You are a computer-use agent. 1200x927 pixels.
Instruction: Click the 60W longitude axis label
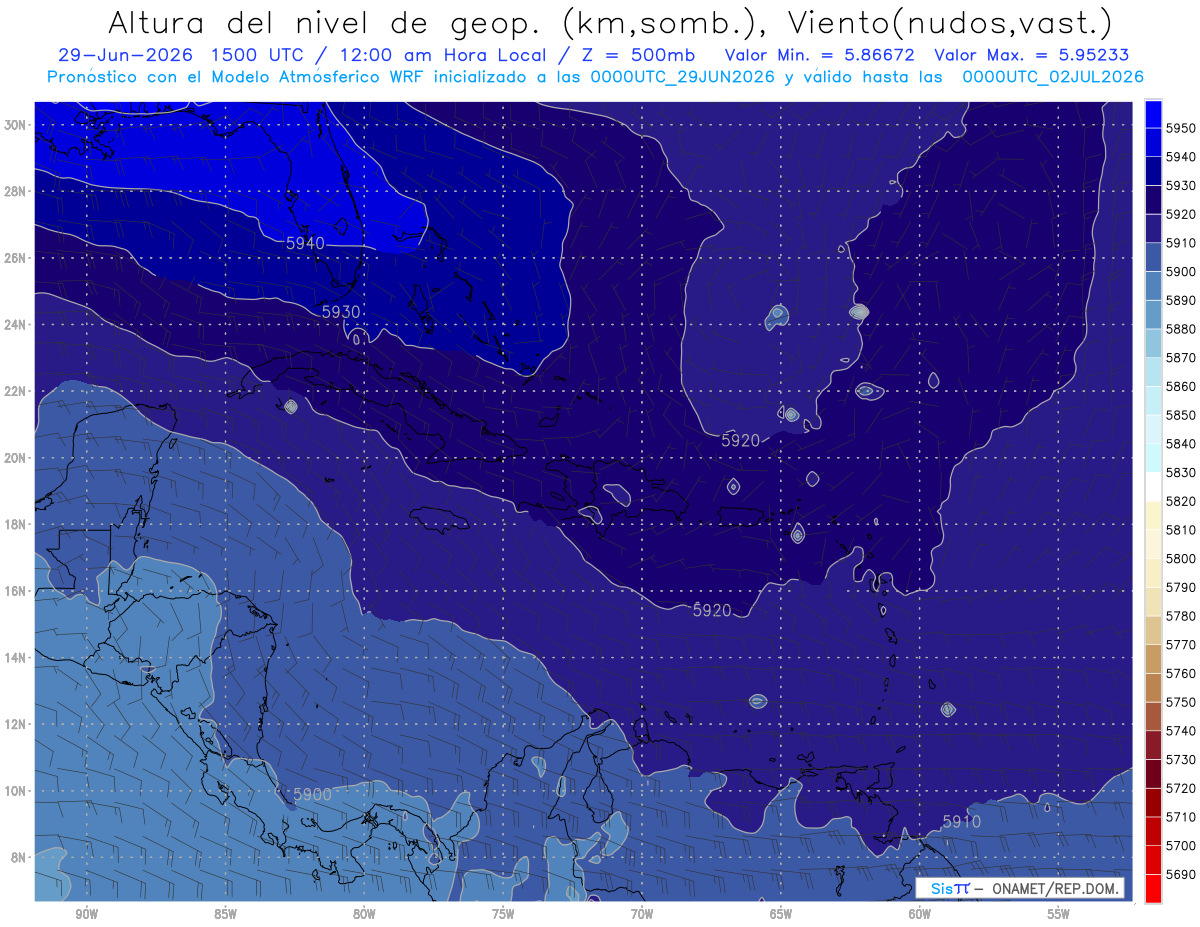tap(920, 914)
